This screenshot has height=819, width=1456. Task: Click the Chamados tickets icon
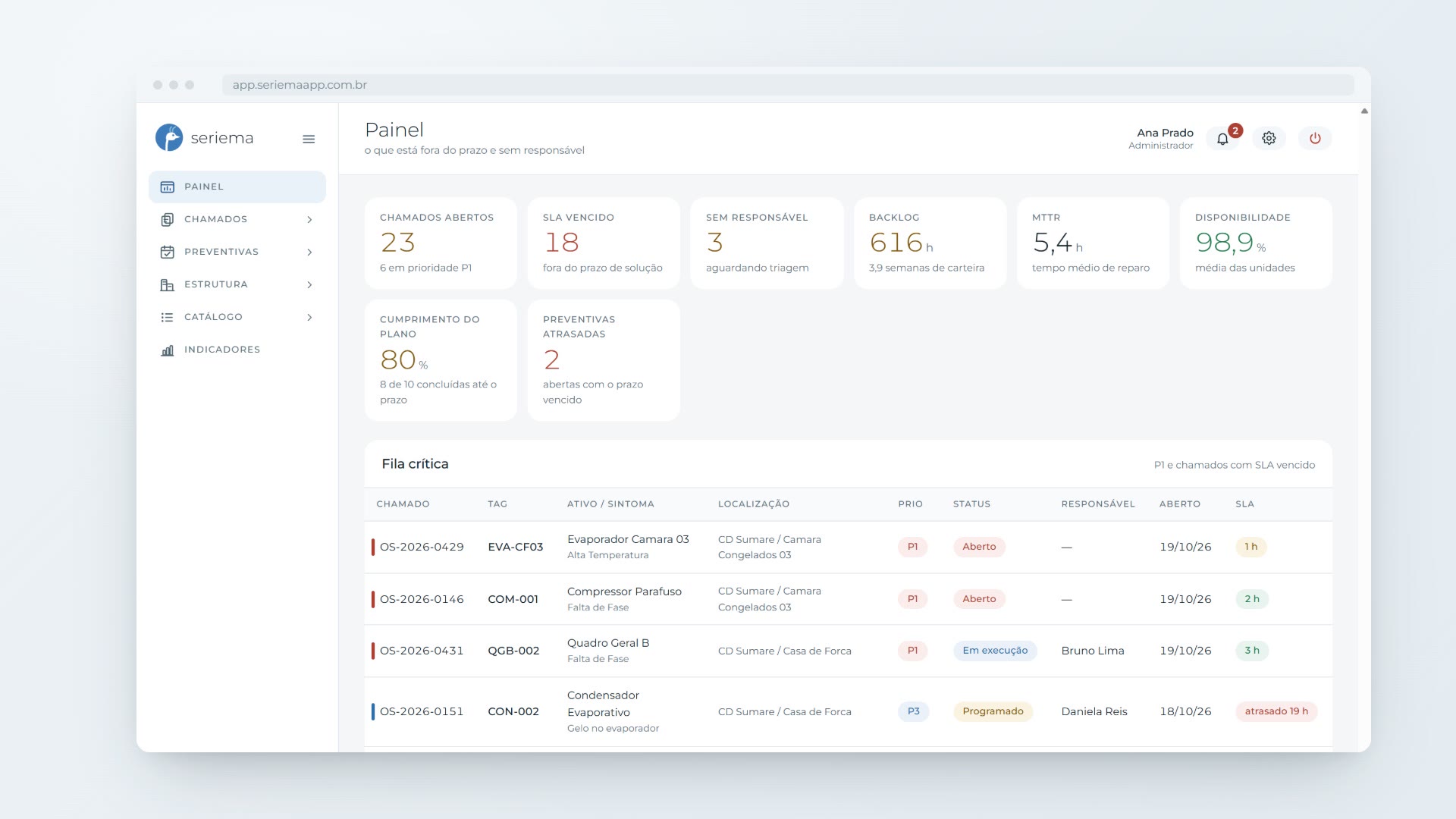[x=168, y=219]
